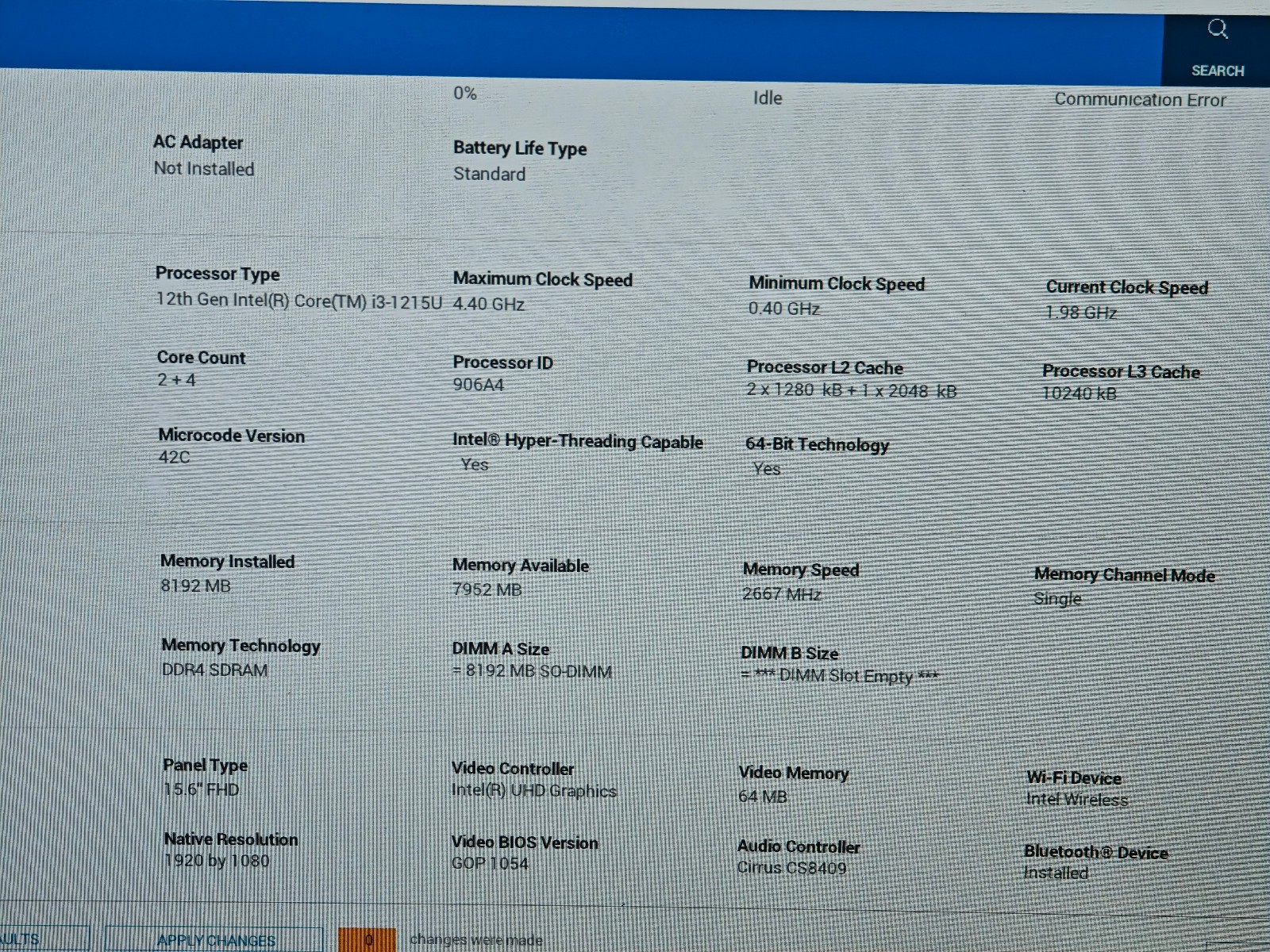Select the text 'Communication Error'
1270x952 pixels.
coord(1140,100)
